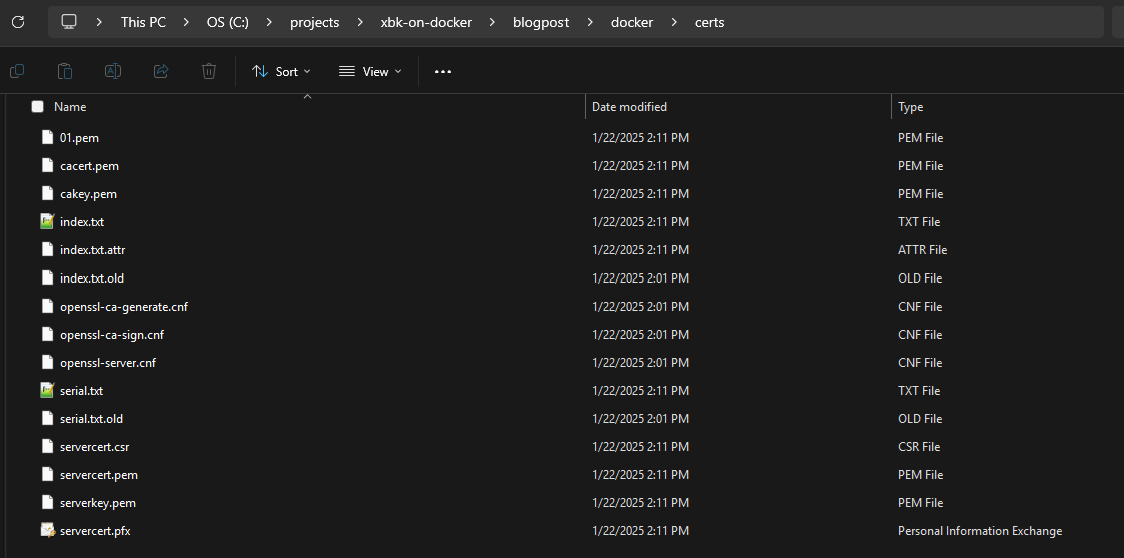This screenshot has height=558, width=1124.
Task: Click the Rename icon in the toolbar
Action: 113,71
